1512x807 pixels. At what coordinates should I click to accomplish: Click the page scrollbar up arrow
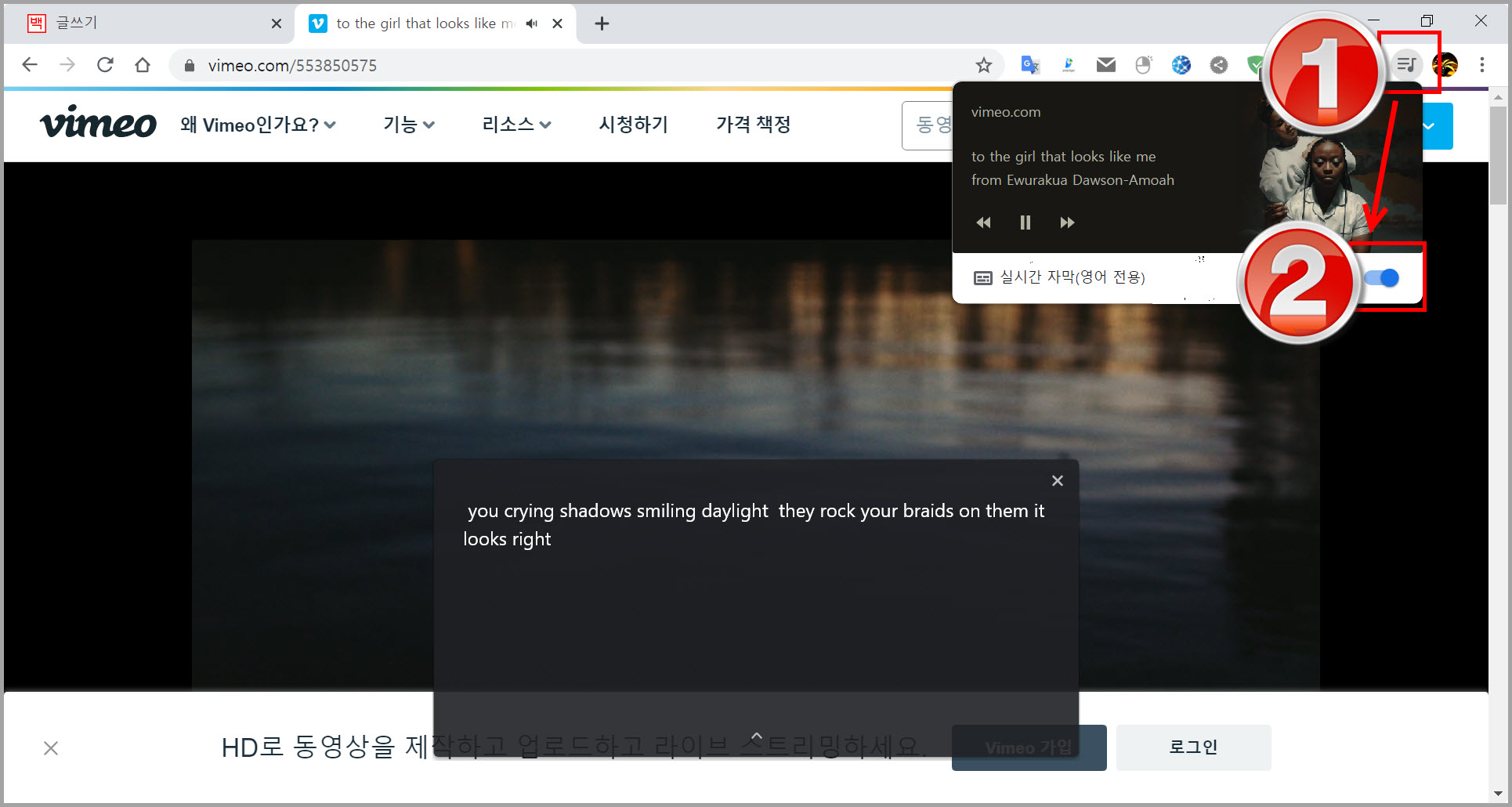[1498, 98]
